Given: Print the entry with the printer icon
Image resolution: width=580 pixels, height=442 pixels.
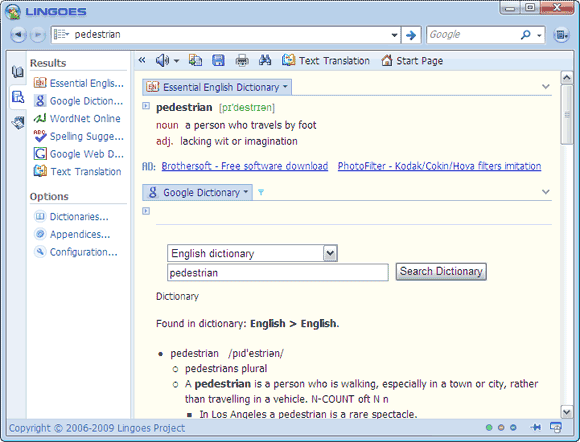Looking at the screenshot, I should click(x=242, y=60).
